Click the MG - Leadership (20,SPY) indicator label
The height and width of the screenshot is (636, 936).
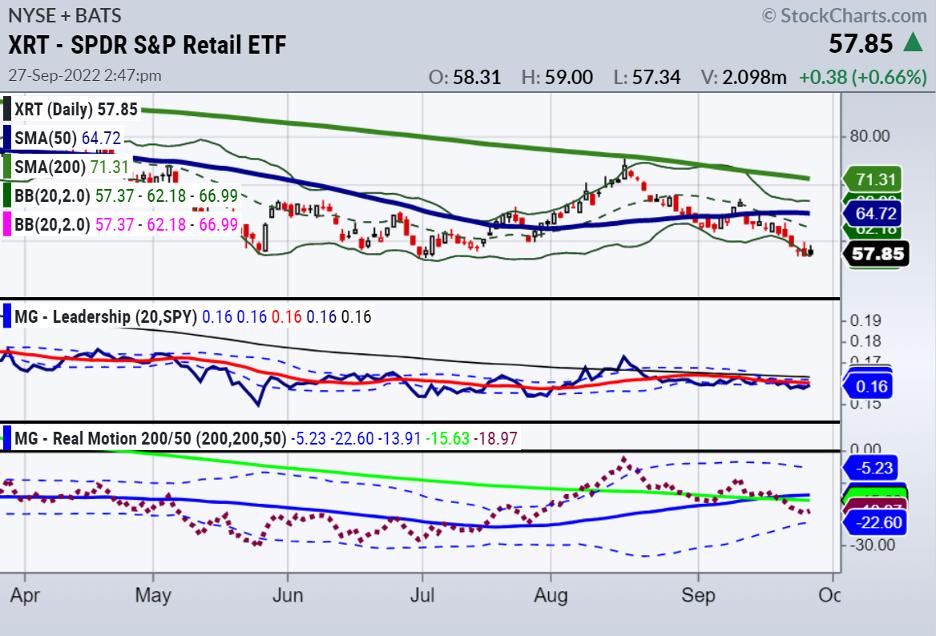(106, 317)
